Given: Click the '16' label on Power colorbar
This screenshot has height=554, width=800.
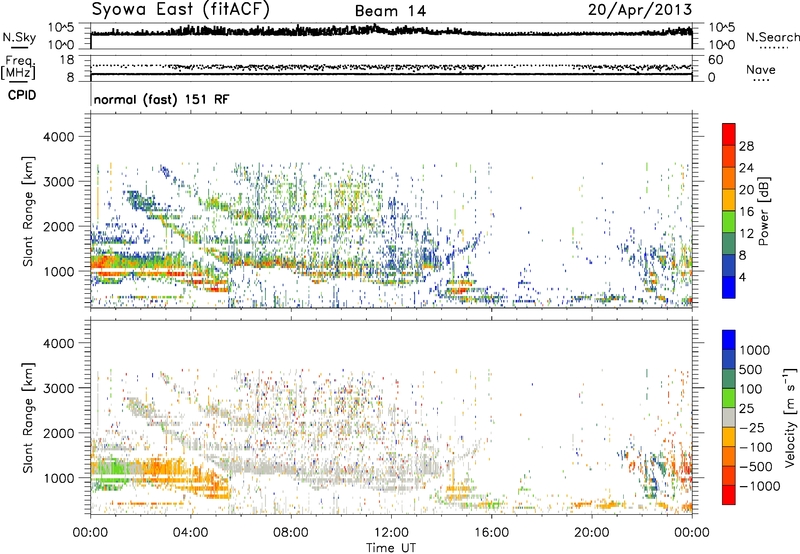Looking at the screenshot, I should click(746, 212).
